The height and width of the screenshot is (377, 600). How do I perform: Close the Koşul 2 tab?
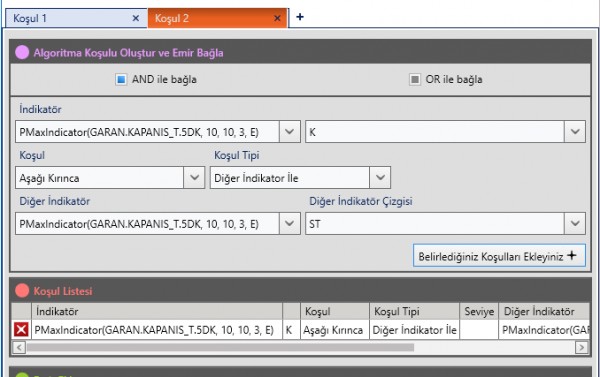click(277, 18)
